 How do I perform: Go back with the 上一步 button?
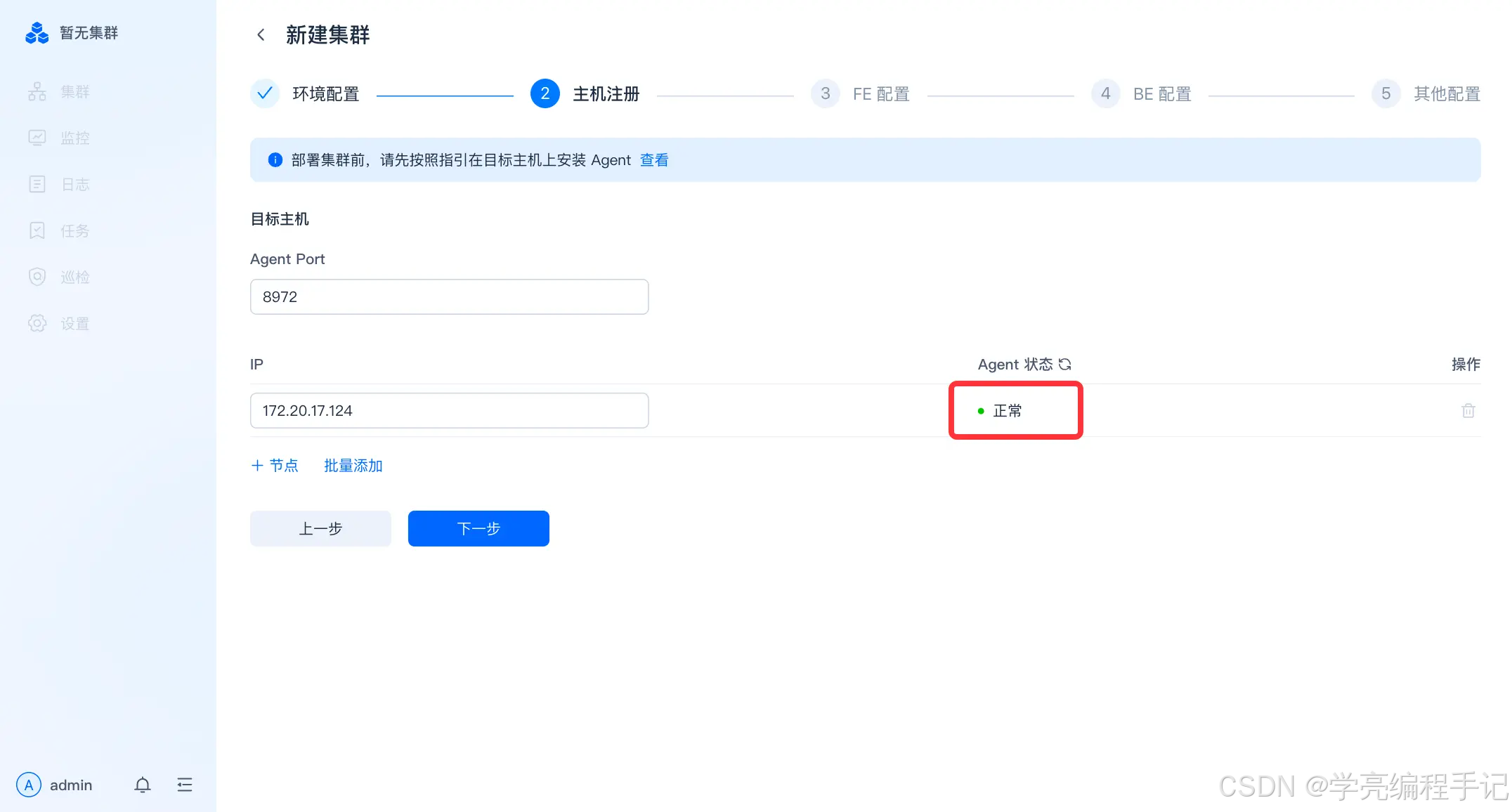320,528
